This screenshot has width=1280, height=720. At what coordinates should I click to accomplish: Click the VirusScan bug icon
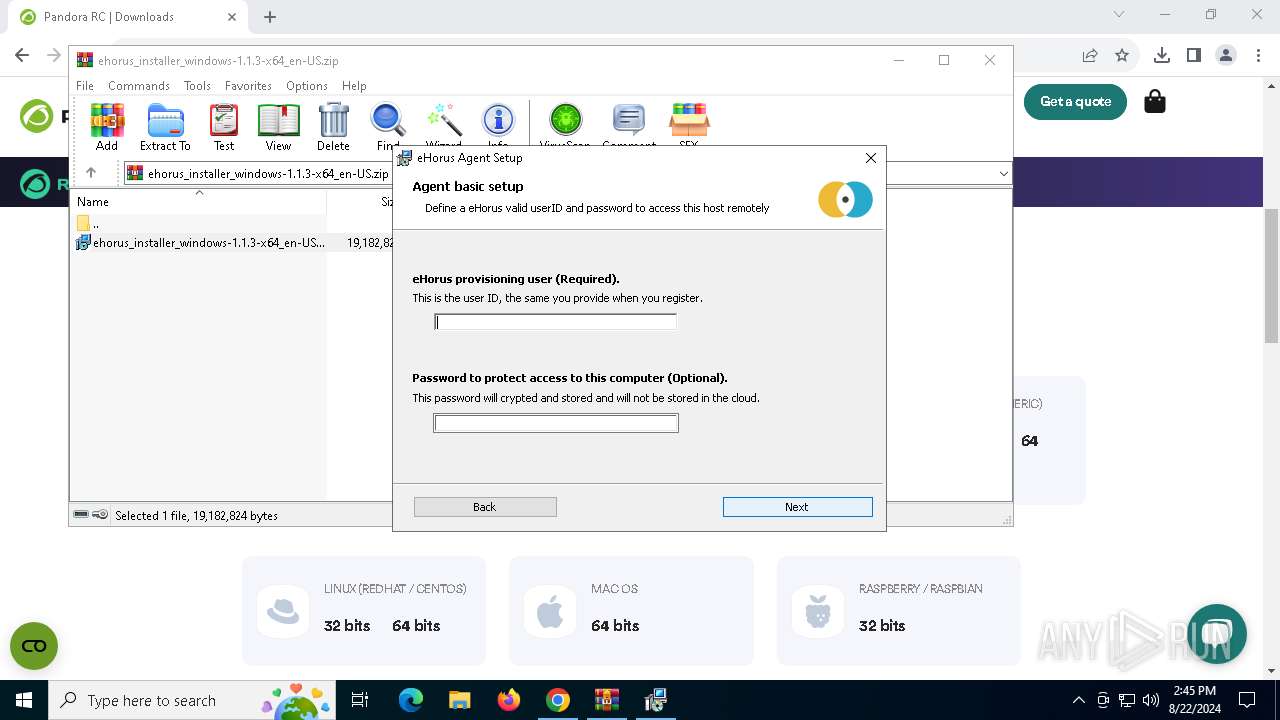pyautogui.click(x=565, y=126)
